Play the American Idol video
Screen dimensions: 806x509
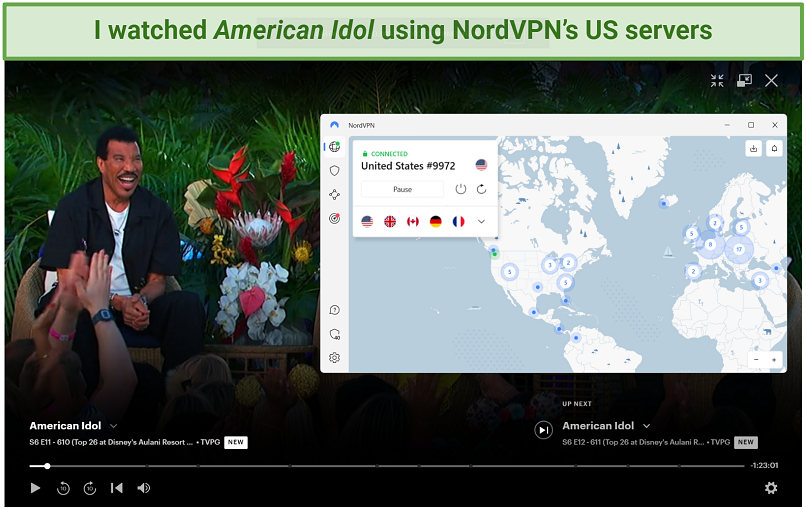click(35, 488)
